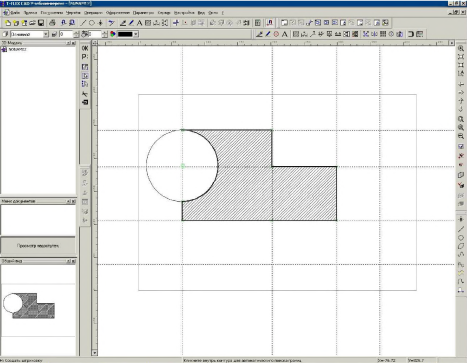The image size is (467, 363).
Task: Click the letter A icon in second toolbar row
Action: (284, 34)
